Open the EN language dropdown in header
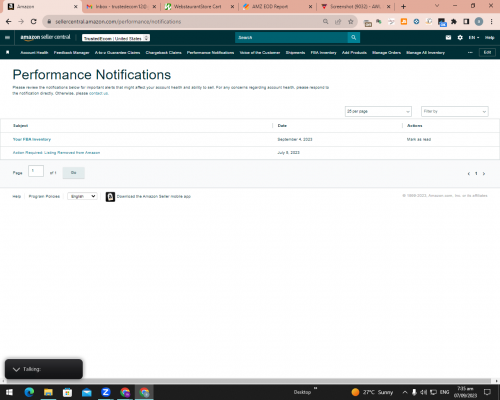 pos(473,38)
